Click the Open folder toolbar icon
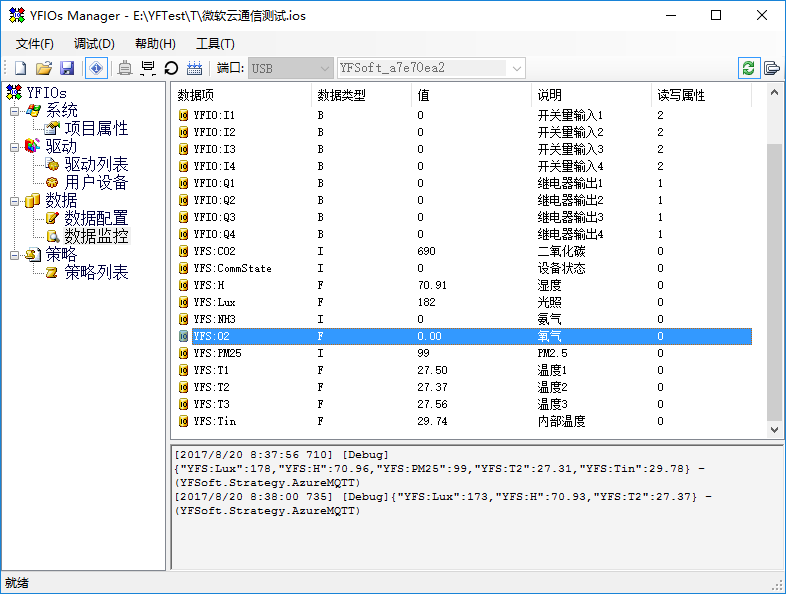786x594 pixels. coord(44,68)
